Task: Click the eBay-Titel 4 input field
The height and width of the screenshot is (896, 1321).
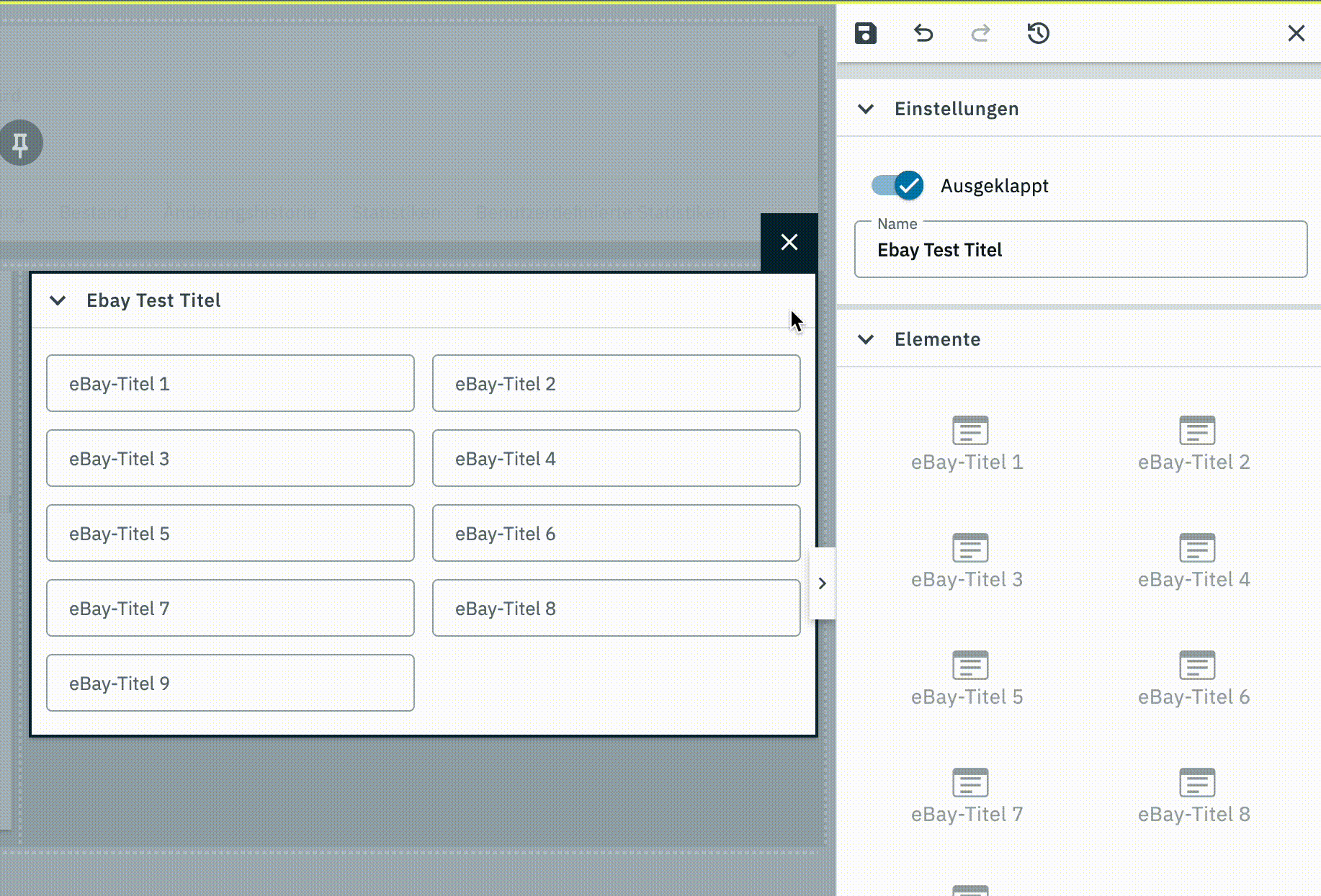Action: point(616,458)
